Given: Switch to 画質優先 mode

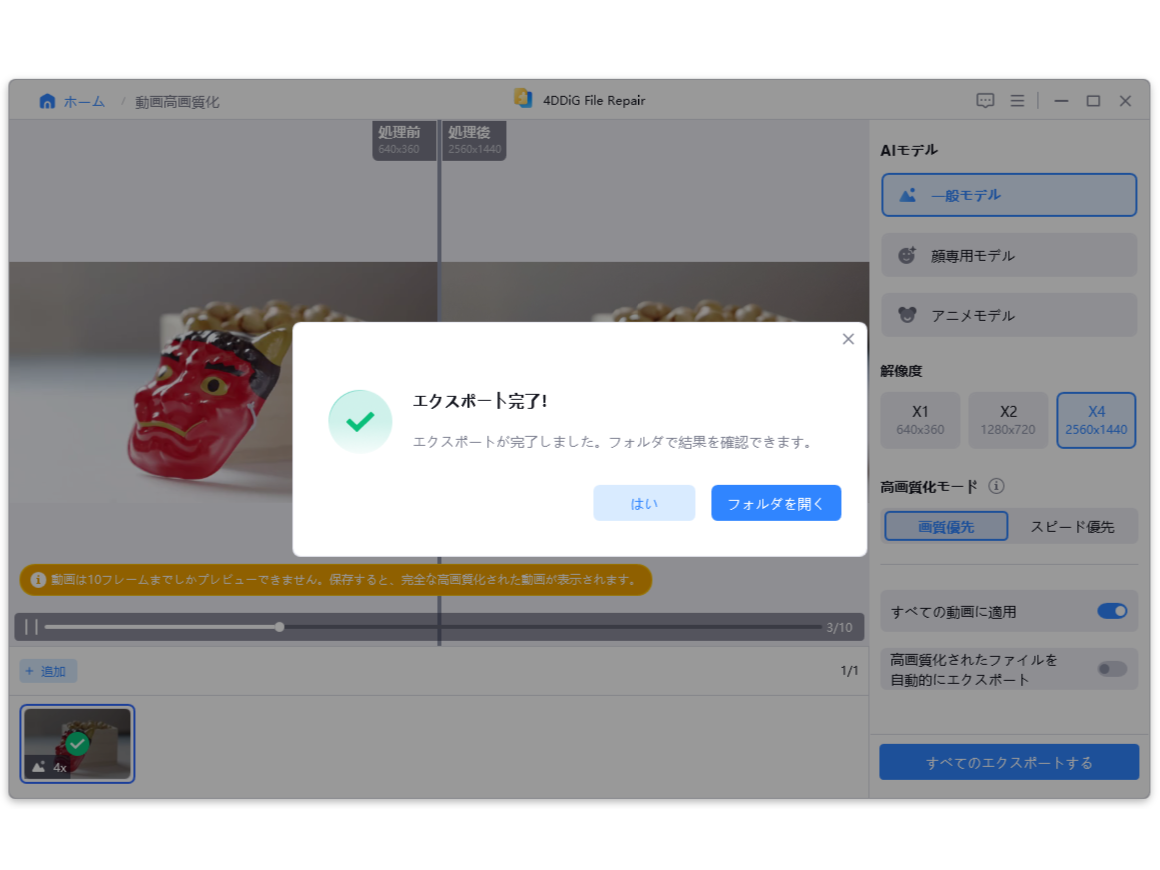Looking at the screenshot, I should click(x=945, y=527).
